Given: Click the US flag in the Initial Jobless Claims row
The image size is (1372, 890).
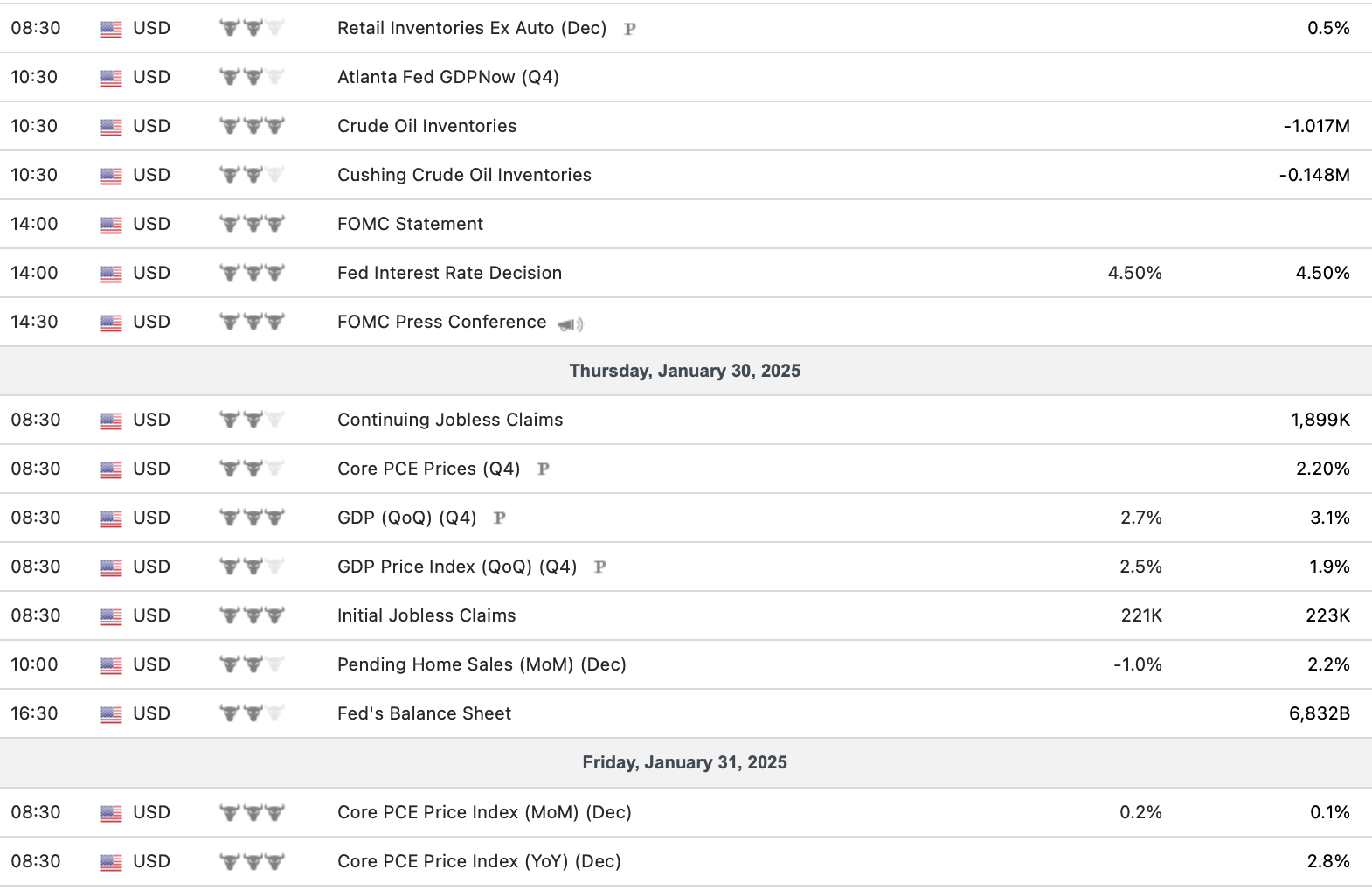Looking at the screenshot, I should [111, 616].
